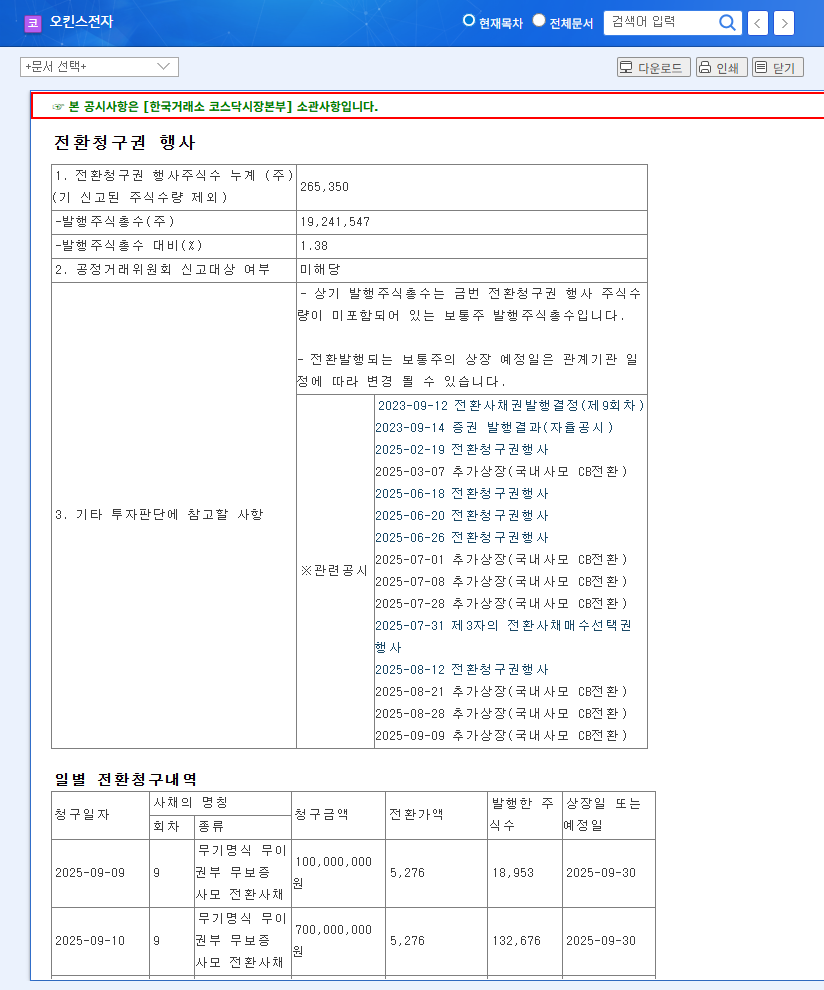The width and height of the screenshot is (824, 990).
Task: Click 2025-08-28 추가상장(국내사모 CB전환) entry
Action: (501, 713)
